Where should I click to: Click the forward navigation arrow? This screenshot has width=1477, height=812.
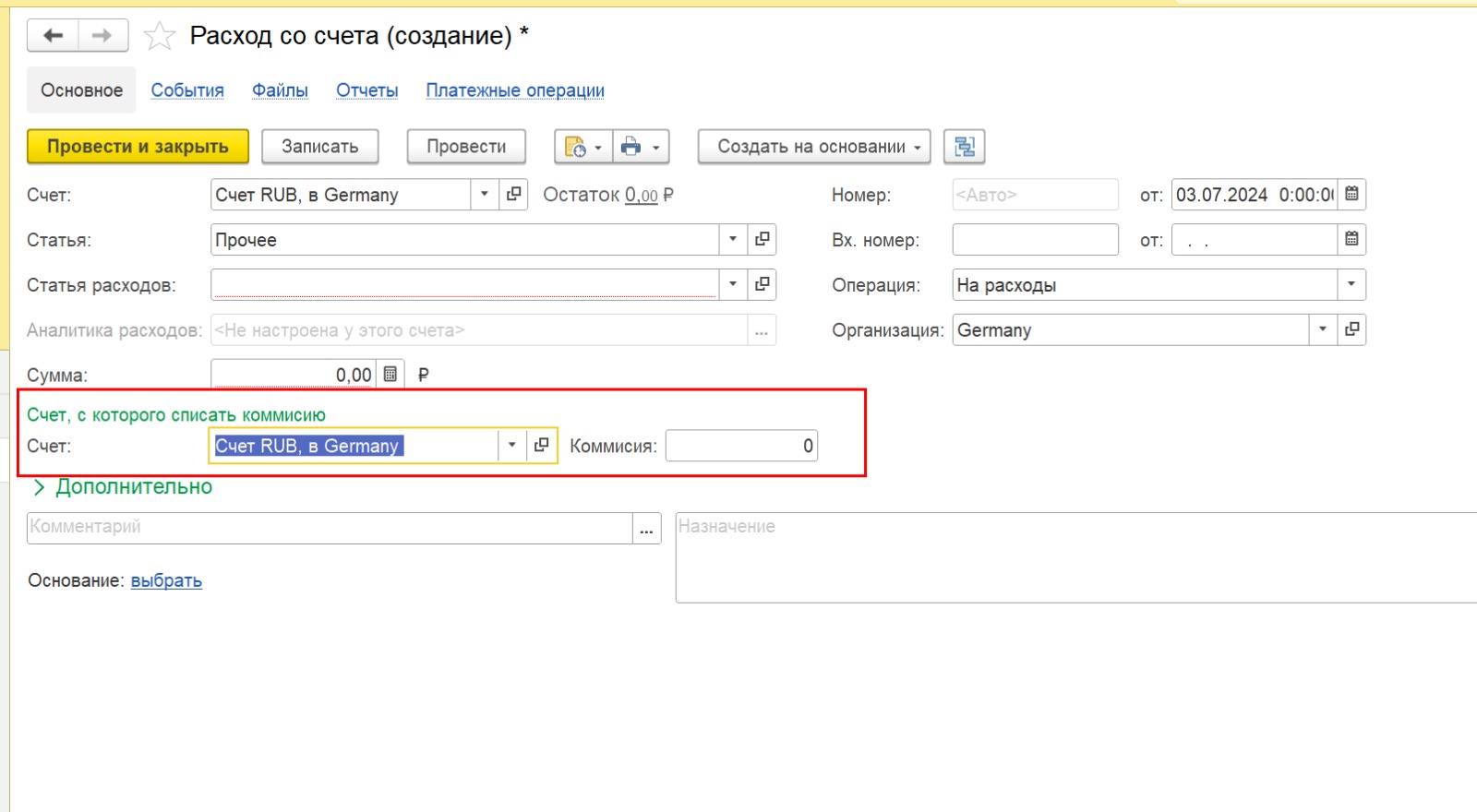point(102,36)
